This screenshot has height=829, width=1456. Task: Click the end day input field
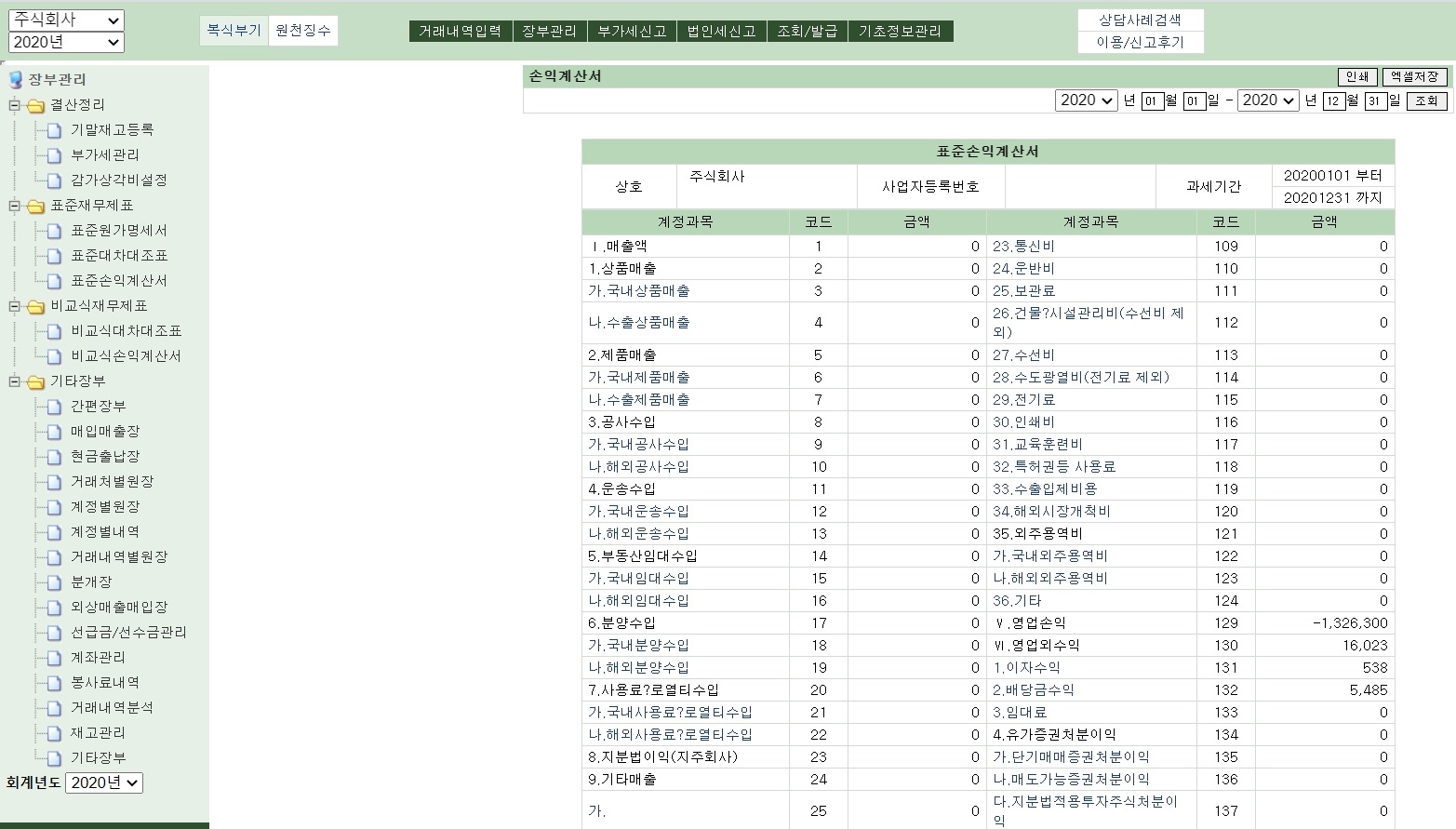click(x=1376, y=101)
